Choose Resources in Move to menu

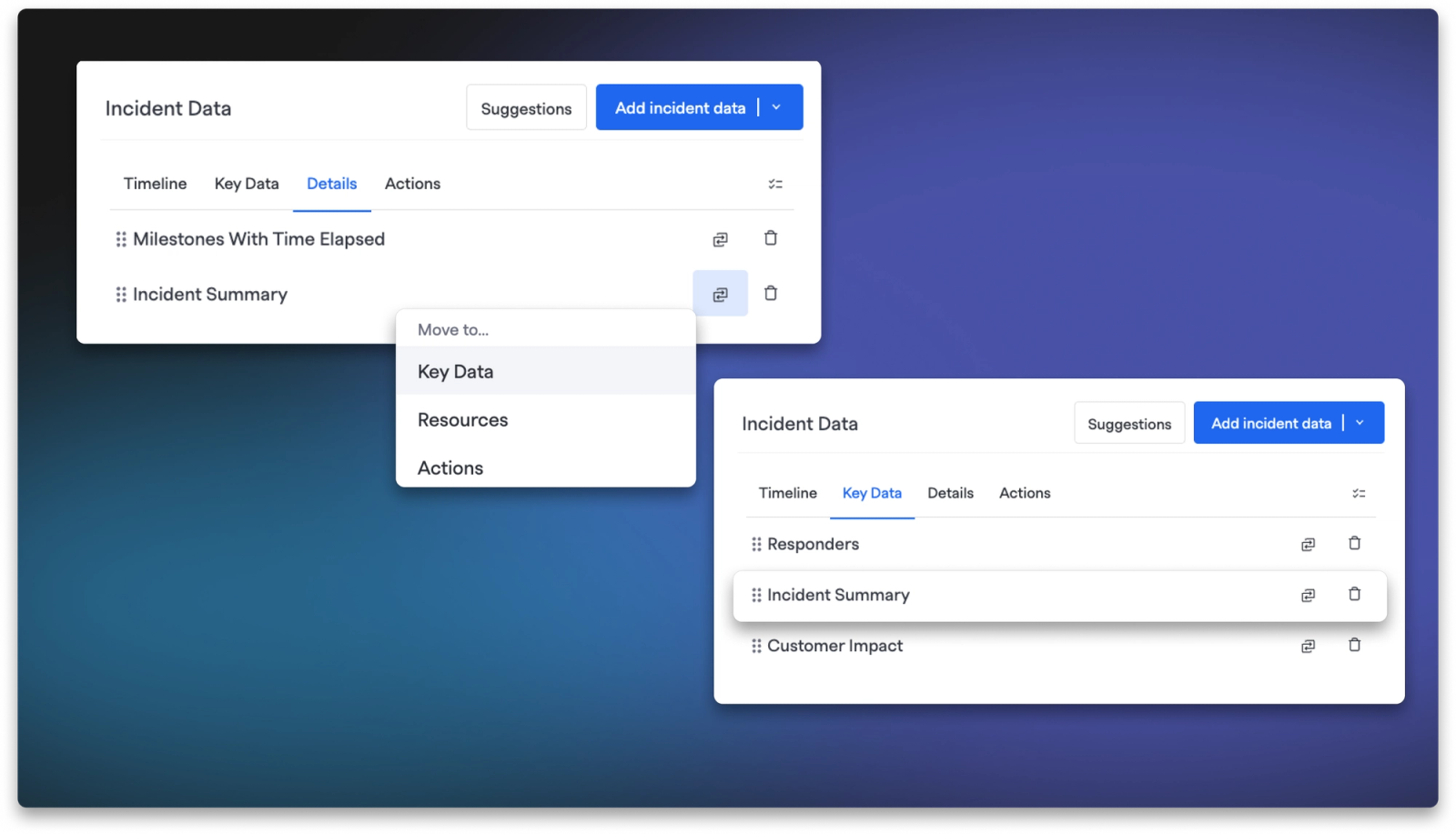coord(546,419)
